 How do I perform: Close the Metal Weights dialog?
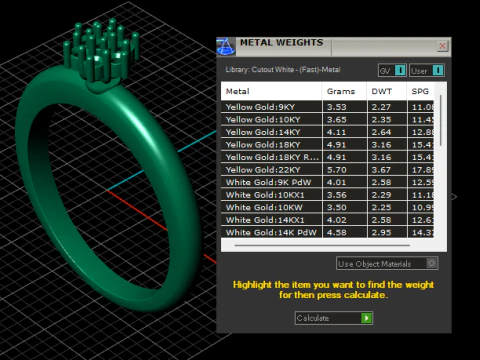click(442, 46)
